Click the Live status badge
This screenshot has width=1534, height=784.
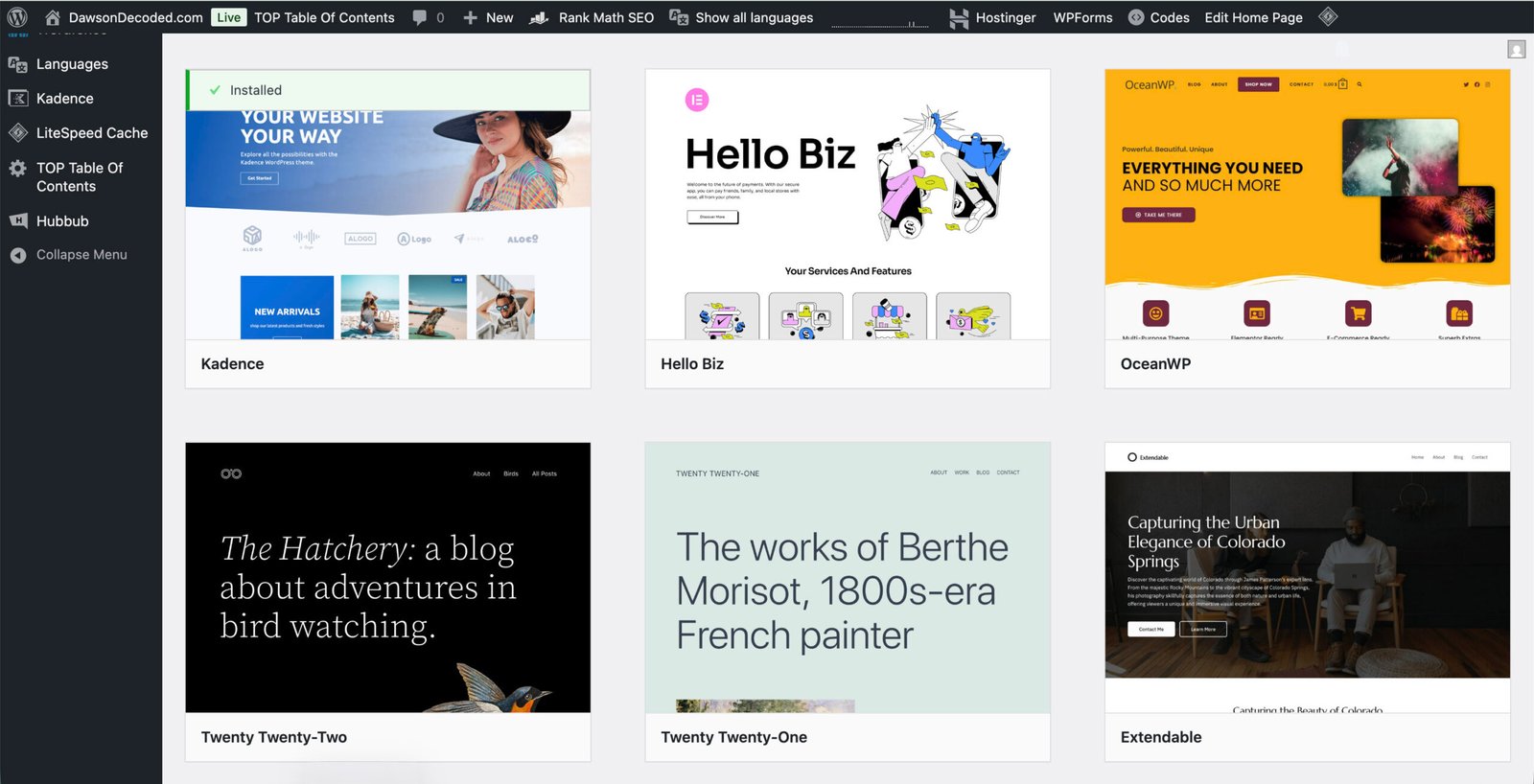229,17
